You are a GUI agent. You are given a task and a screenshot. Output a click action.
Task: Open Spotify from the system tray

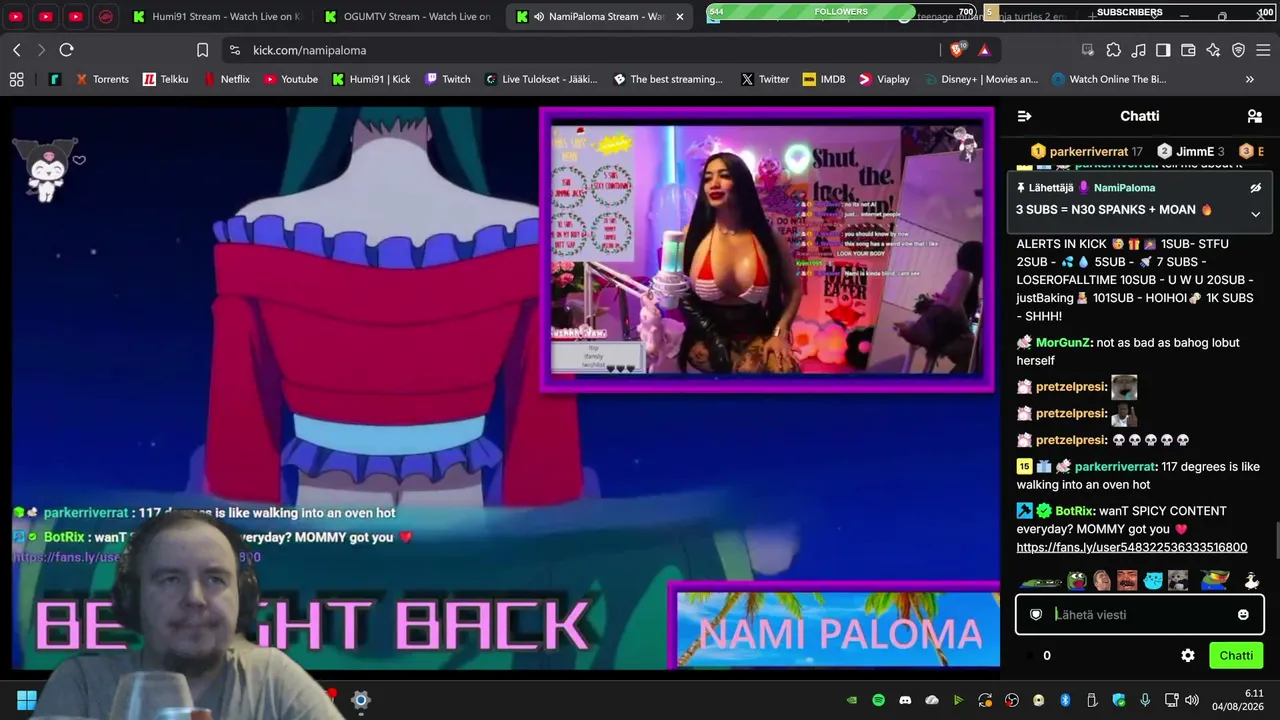[879, 700]
